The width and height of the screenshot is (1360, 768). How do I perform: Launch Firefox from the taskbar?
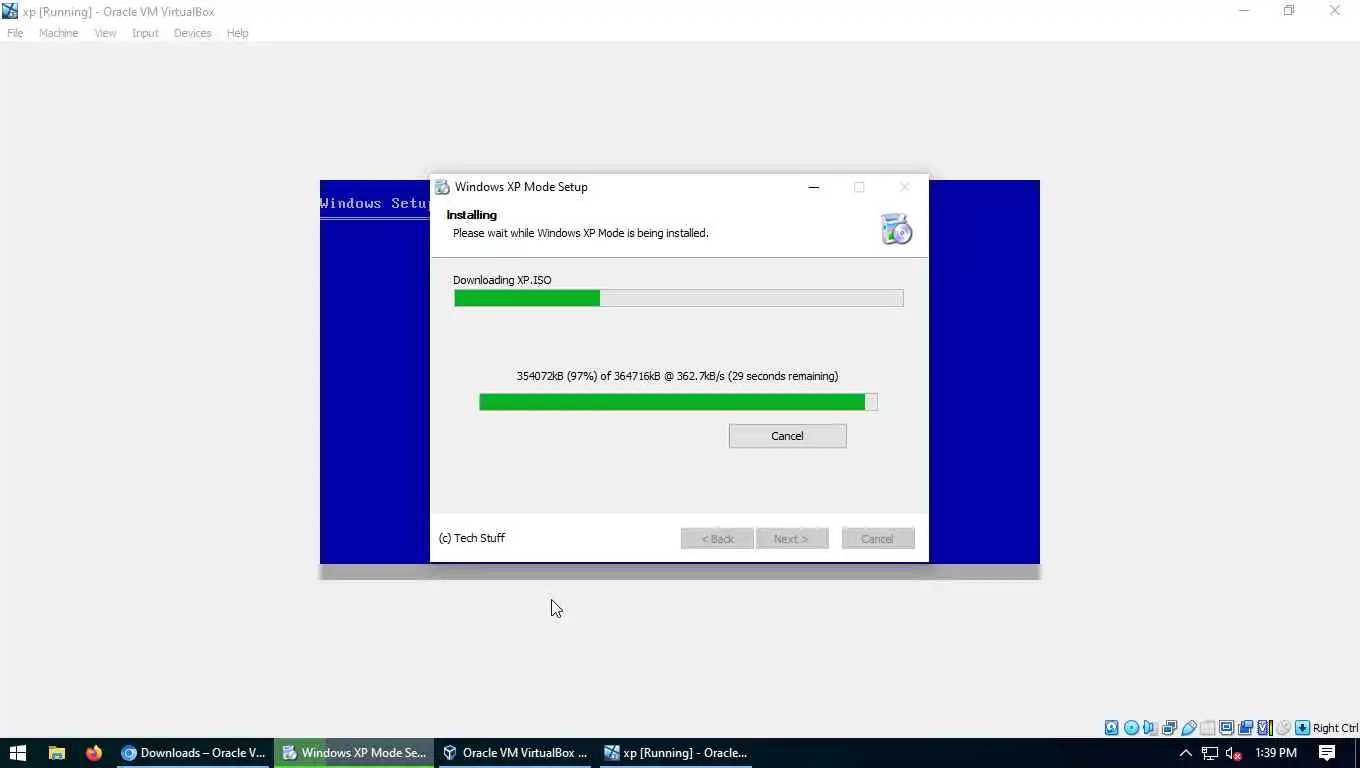coord(94,753)
